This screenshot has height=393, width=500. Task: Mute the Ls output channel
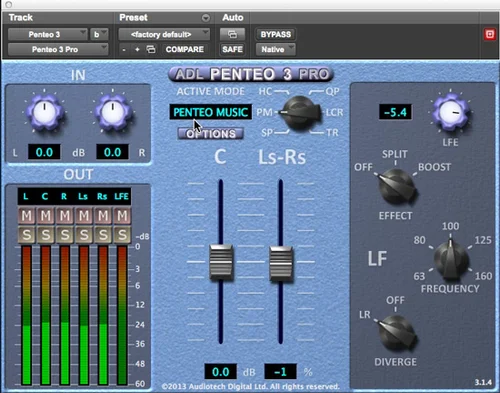(x=84, y=216)
